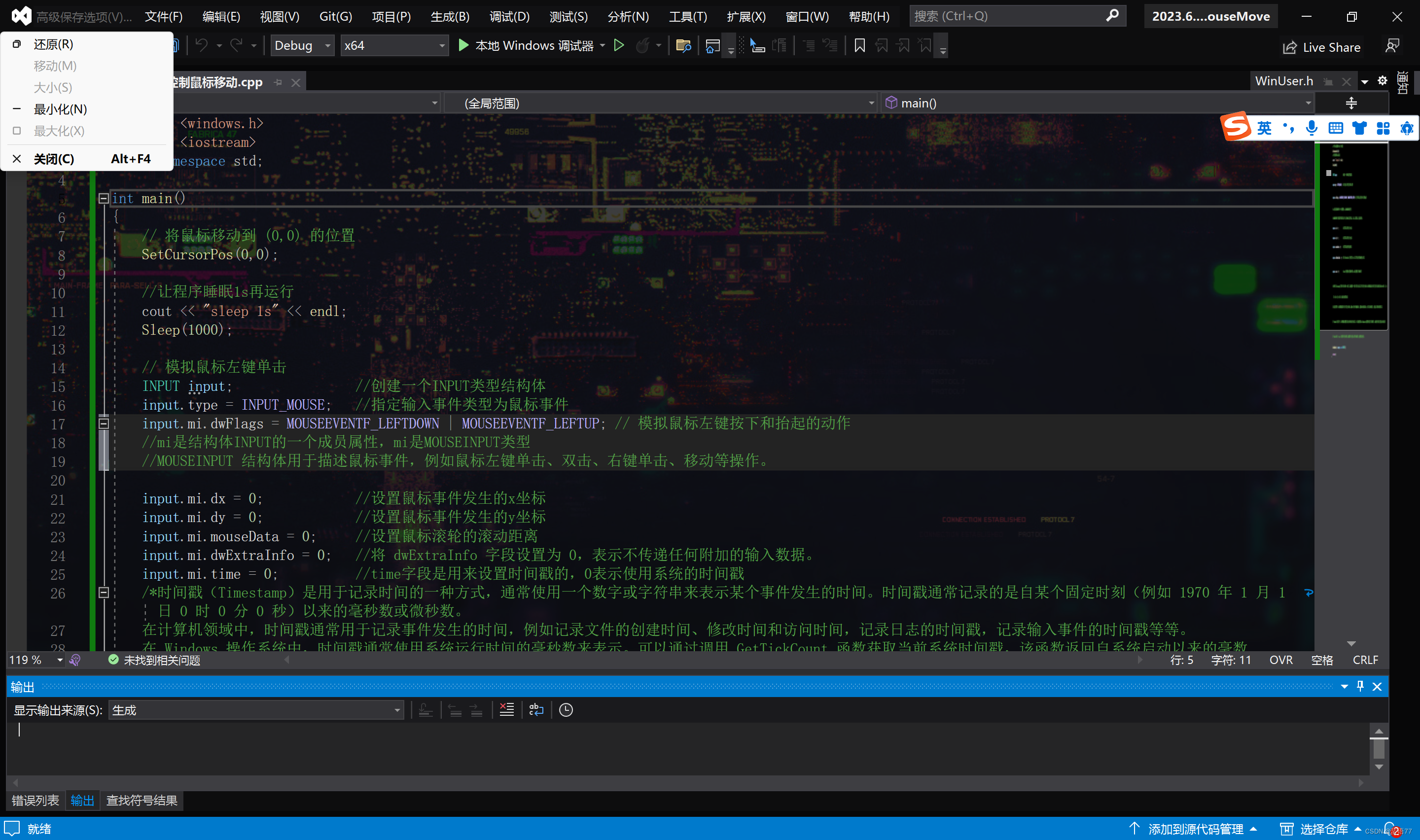Image resolution: width=1420 pixels, height=840 pixels.
Task: Click the Sogou input method logo
Action: tap(1236, 126)
